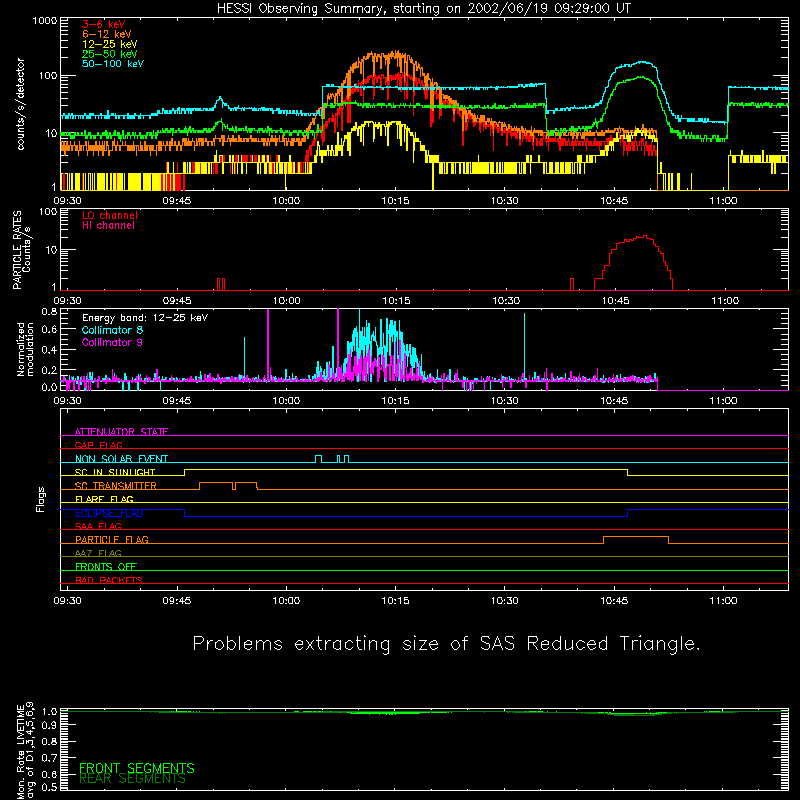The width and height of the screenshot is (800, 800).
Task: Select the 'FRONT SEGMENTS' legend label
Action: pyautogui.click(x=137, y=768)
